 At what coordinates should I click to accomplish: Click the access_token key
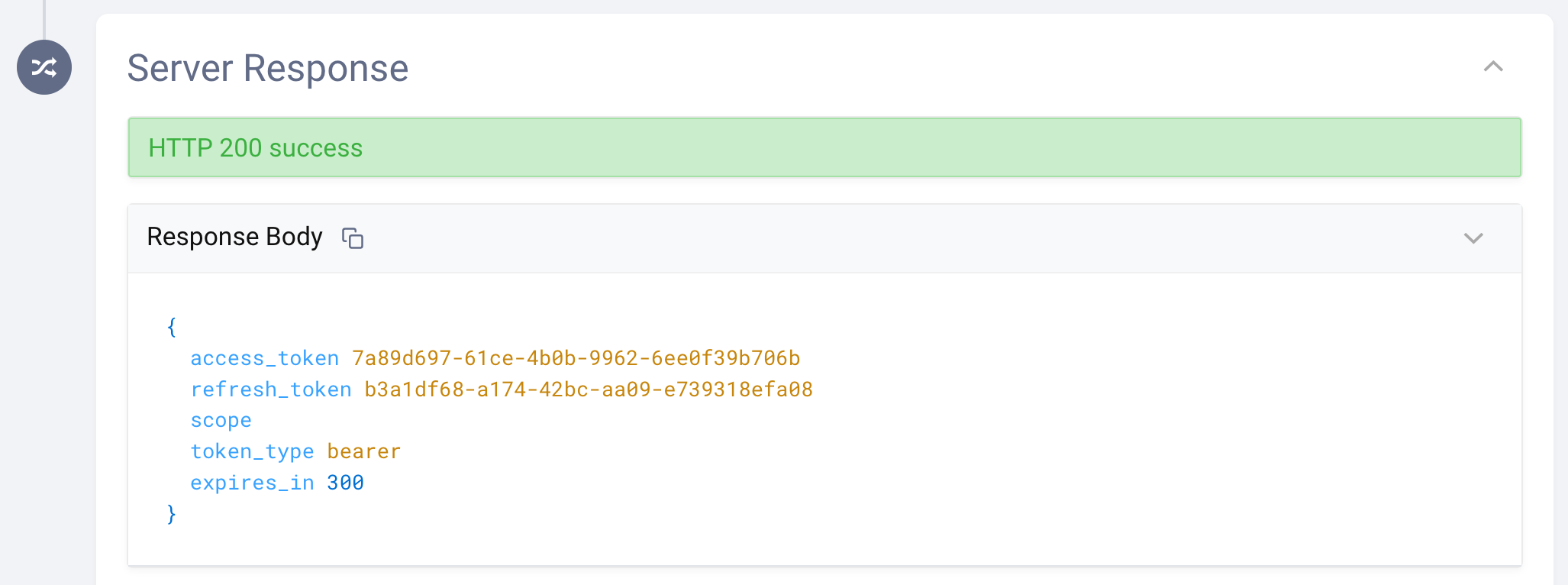click(264, 358)
